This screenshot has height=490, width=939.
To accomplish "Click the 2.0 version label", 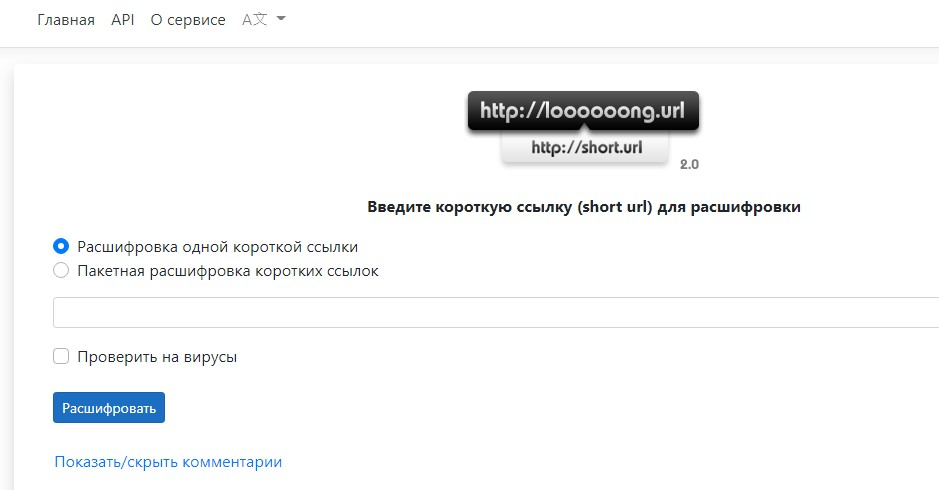I will pos(689,164).
